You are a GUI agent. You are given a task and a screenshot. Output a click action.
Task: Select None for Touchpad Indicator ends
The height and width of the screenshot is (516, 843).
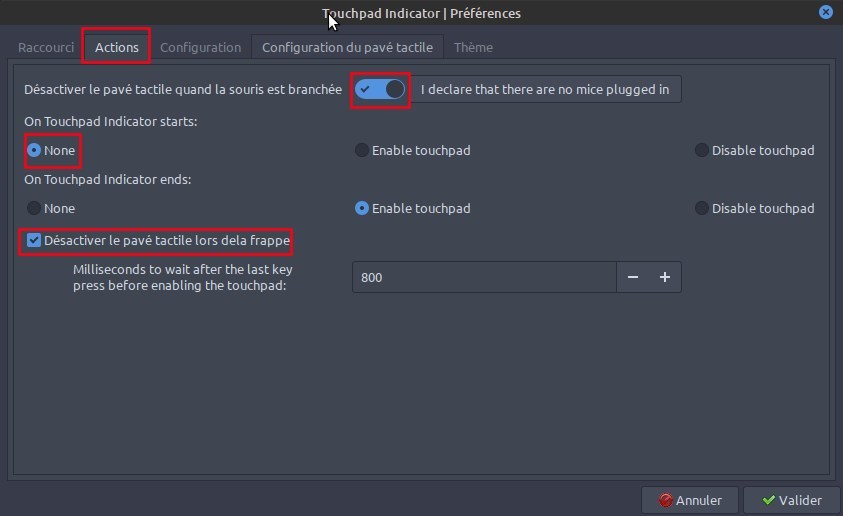(52, 209)
